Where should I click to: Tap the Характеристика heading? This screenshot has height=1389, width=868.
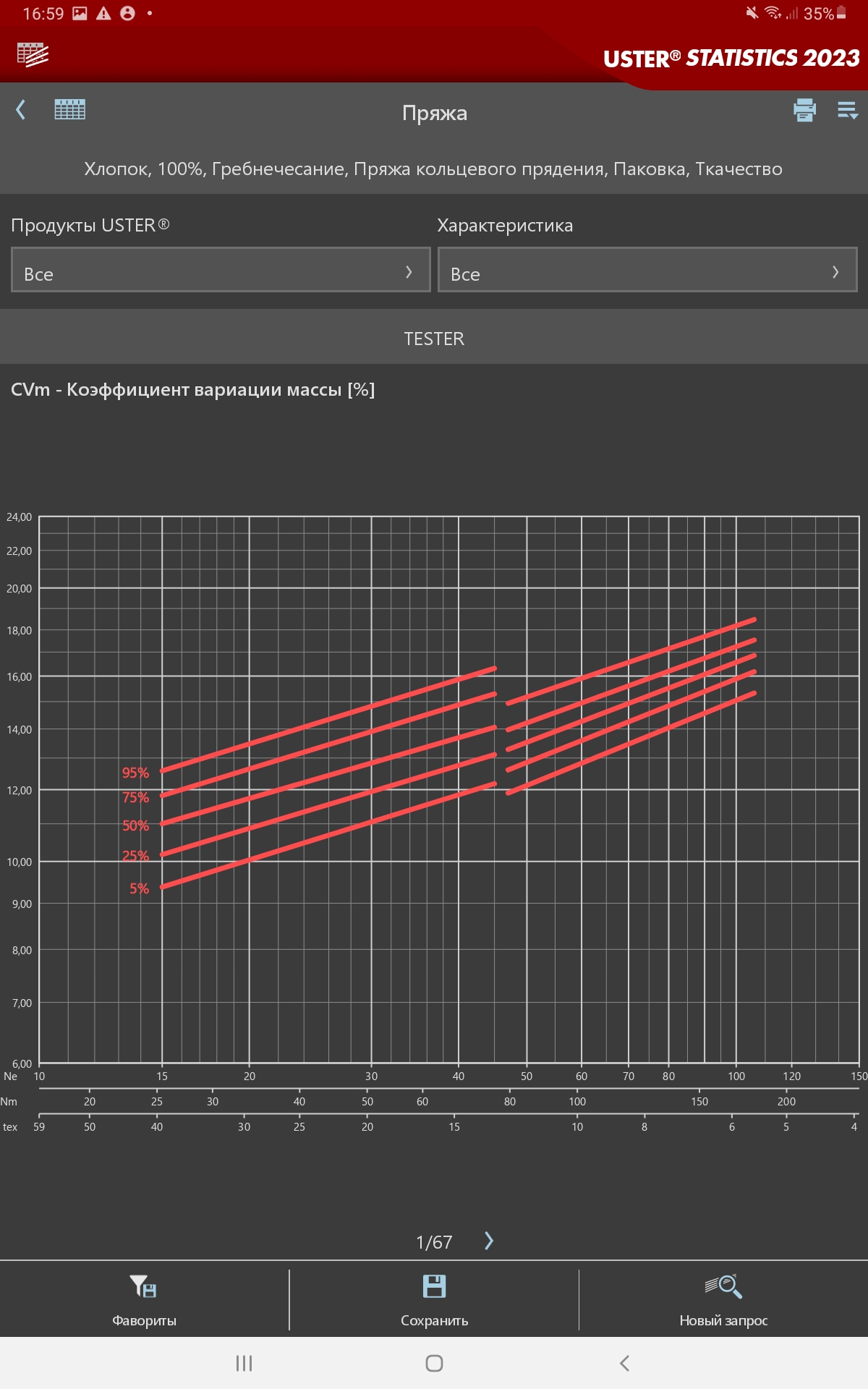[x=505, y=226]
